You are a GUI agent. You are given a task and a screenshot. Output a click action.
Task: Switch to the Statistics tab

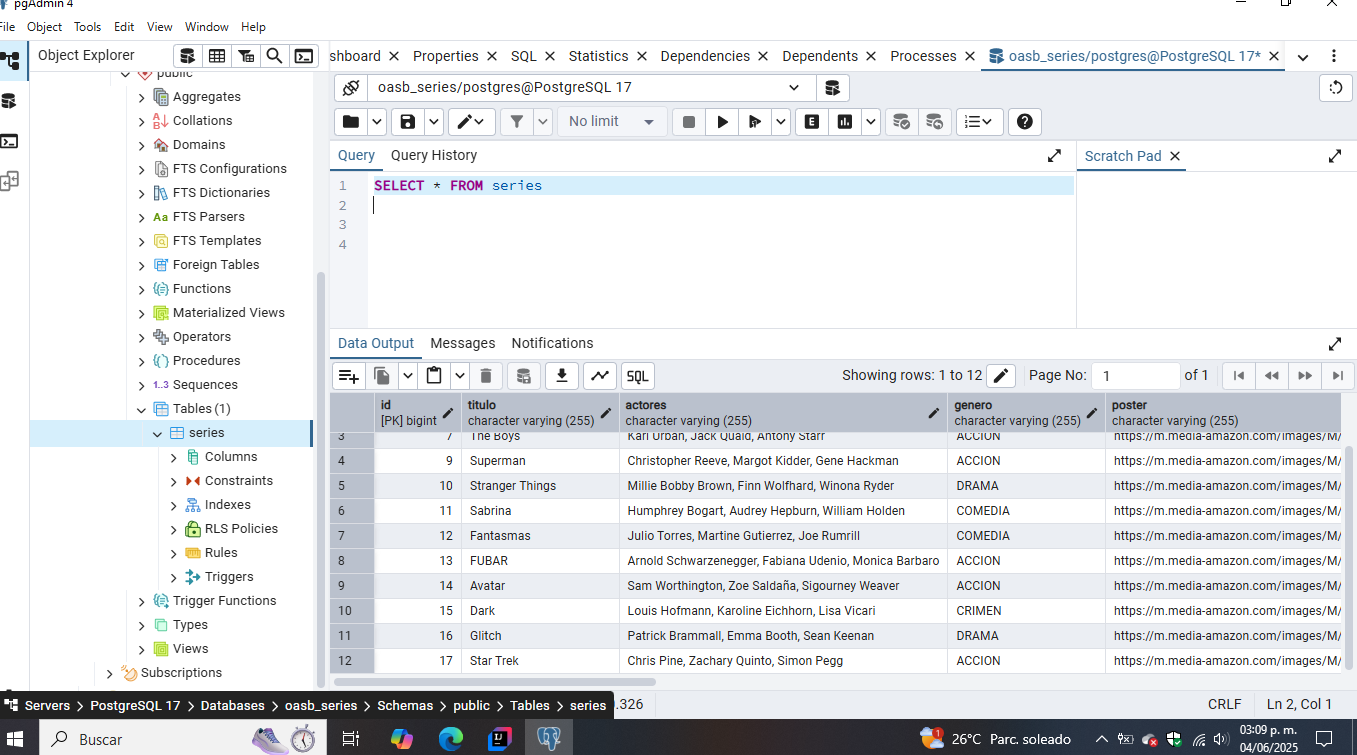[x=598, y=56]
